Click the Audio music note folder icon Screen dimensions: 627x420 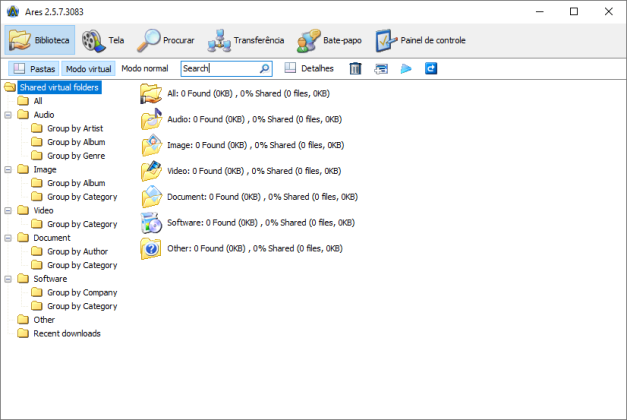(x=151, y=119)
